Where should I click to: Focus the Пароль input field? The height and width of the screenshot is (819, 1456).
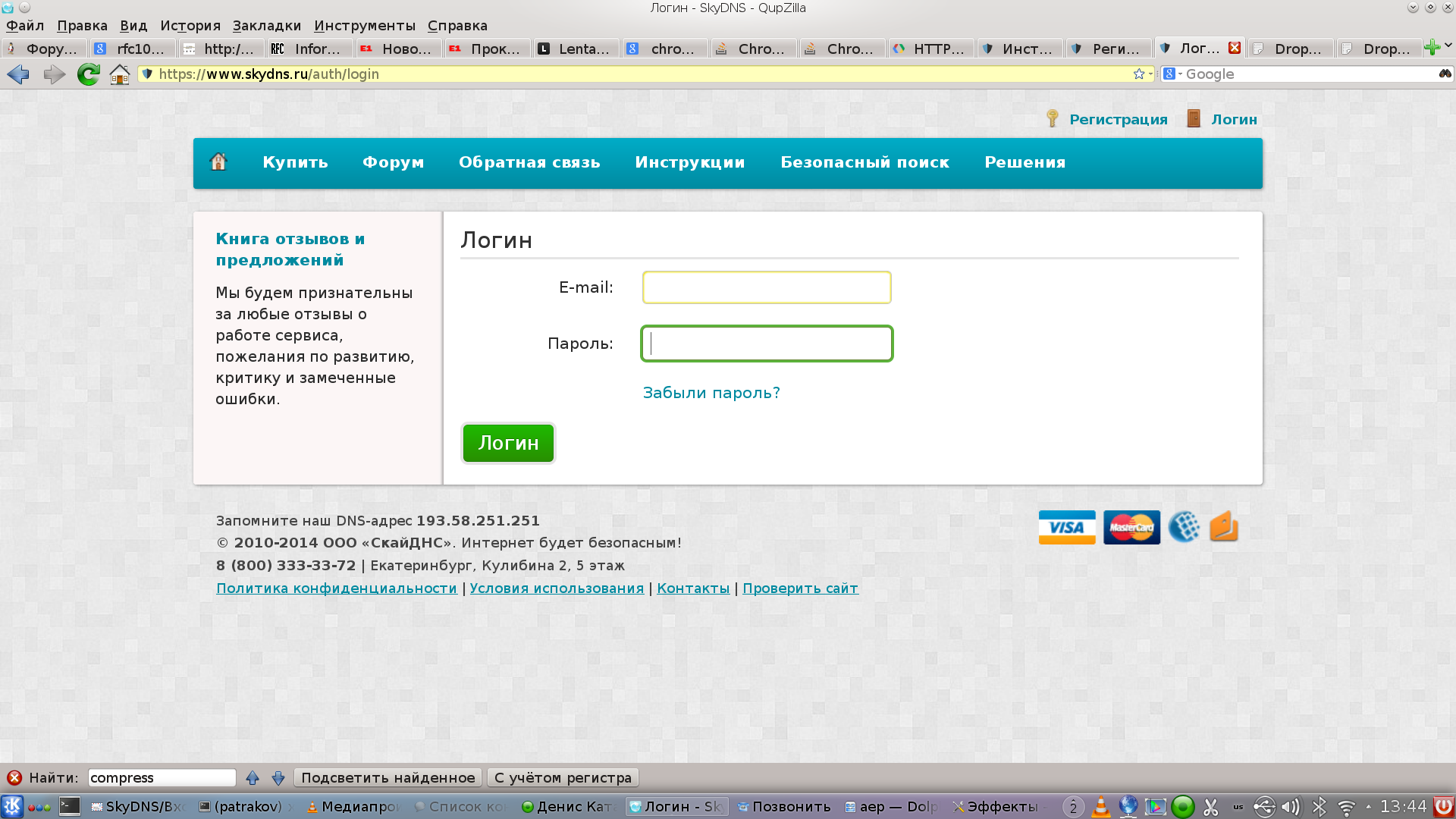[x=767, y=344]
